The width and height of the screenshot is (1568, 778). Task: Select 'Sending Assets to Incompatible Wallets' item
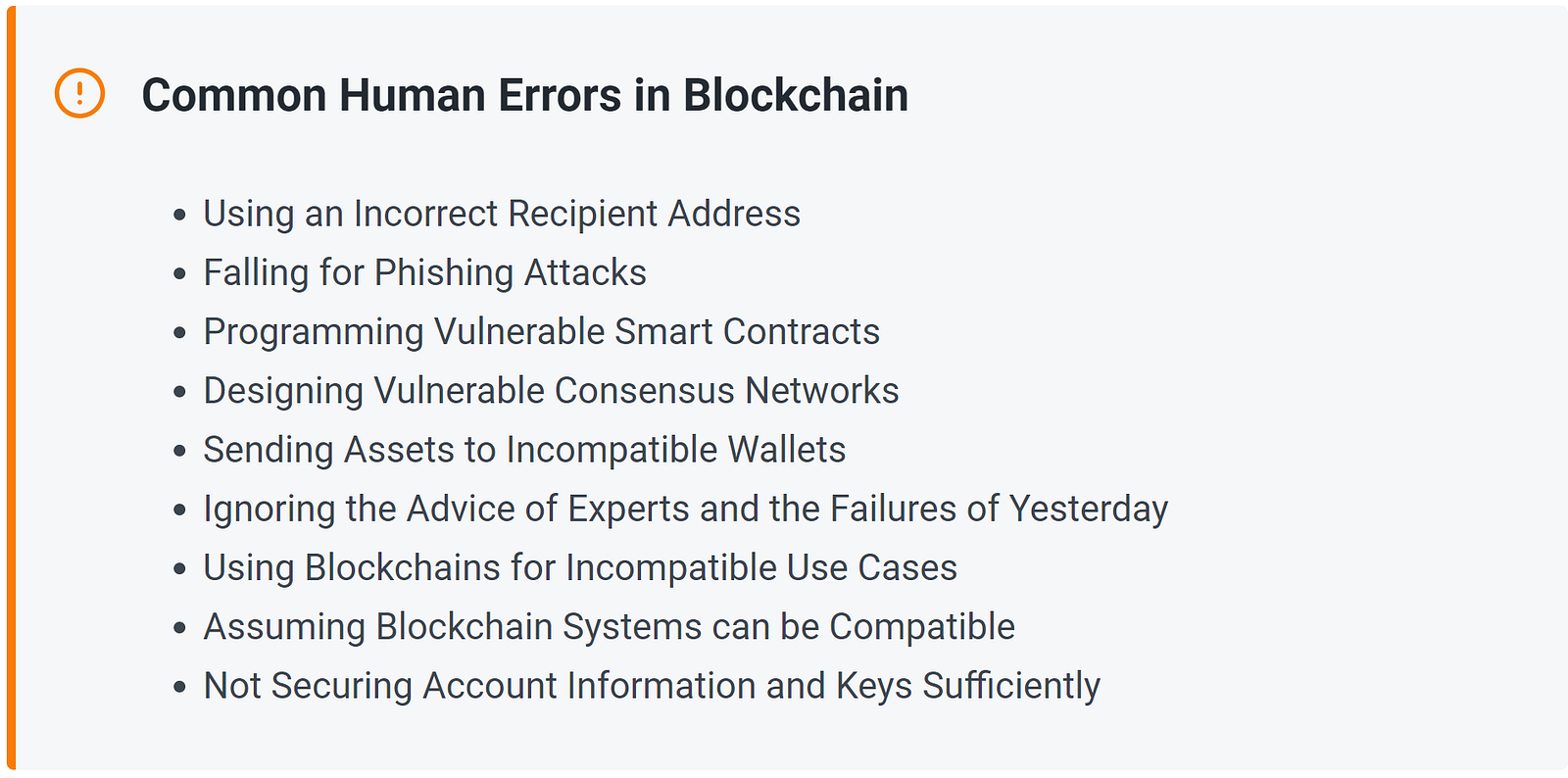click(x=524, y=450)
